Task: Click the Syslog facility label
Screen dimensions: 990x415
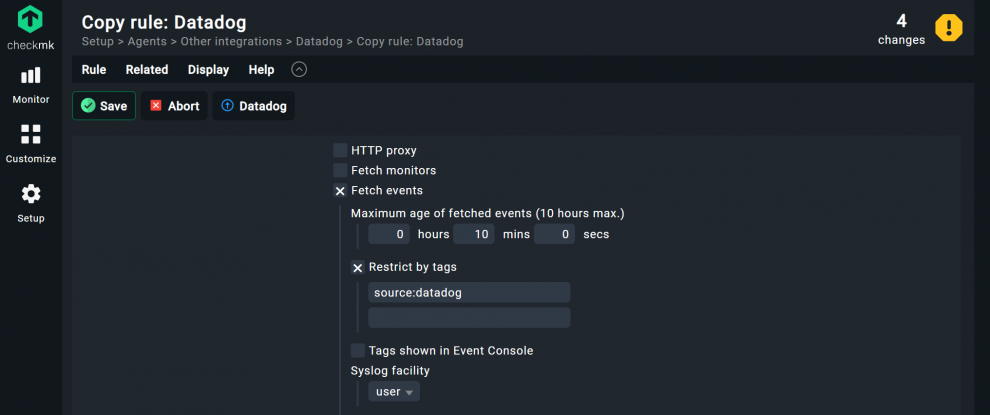Action: (390, 371)
